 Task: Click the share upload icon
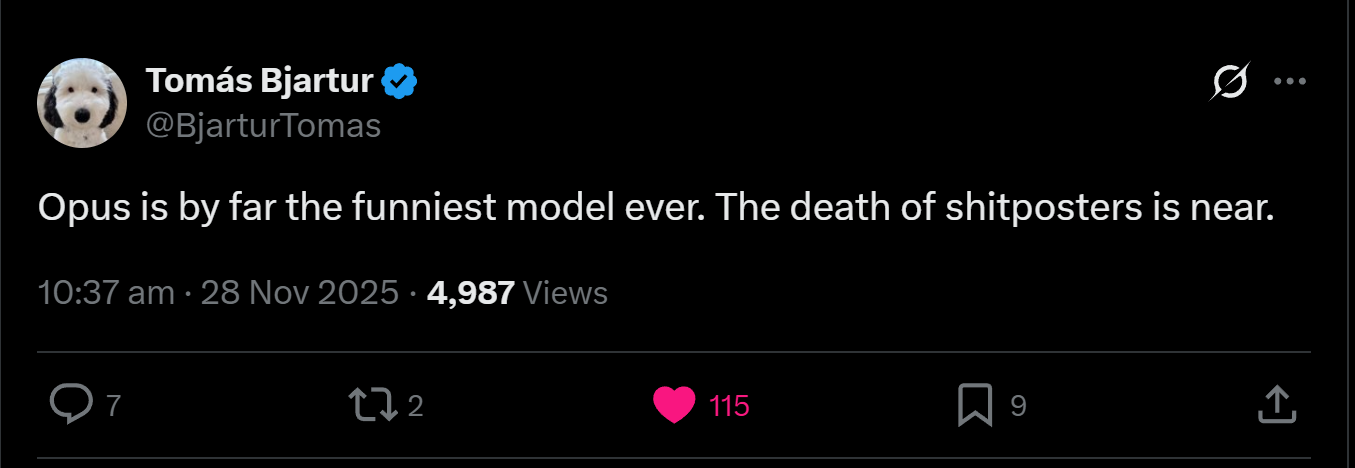(1276, 404)
